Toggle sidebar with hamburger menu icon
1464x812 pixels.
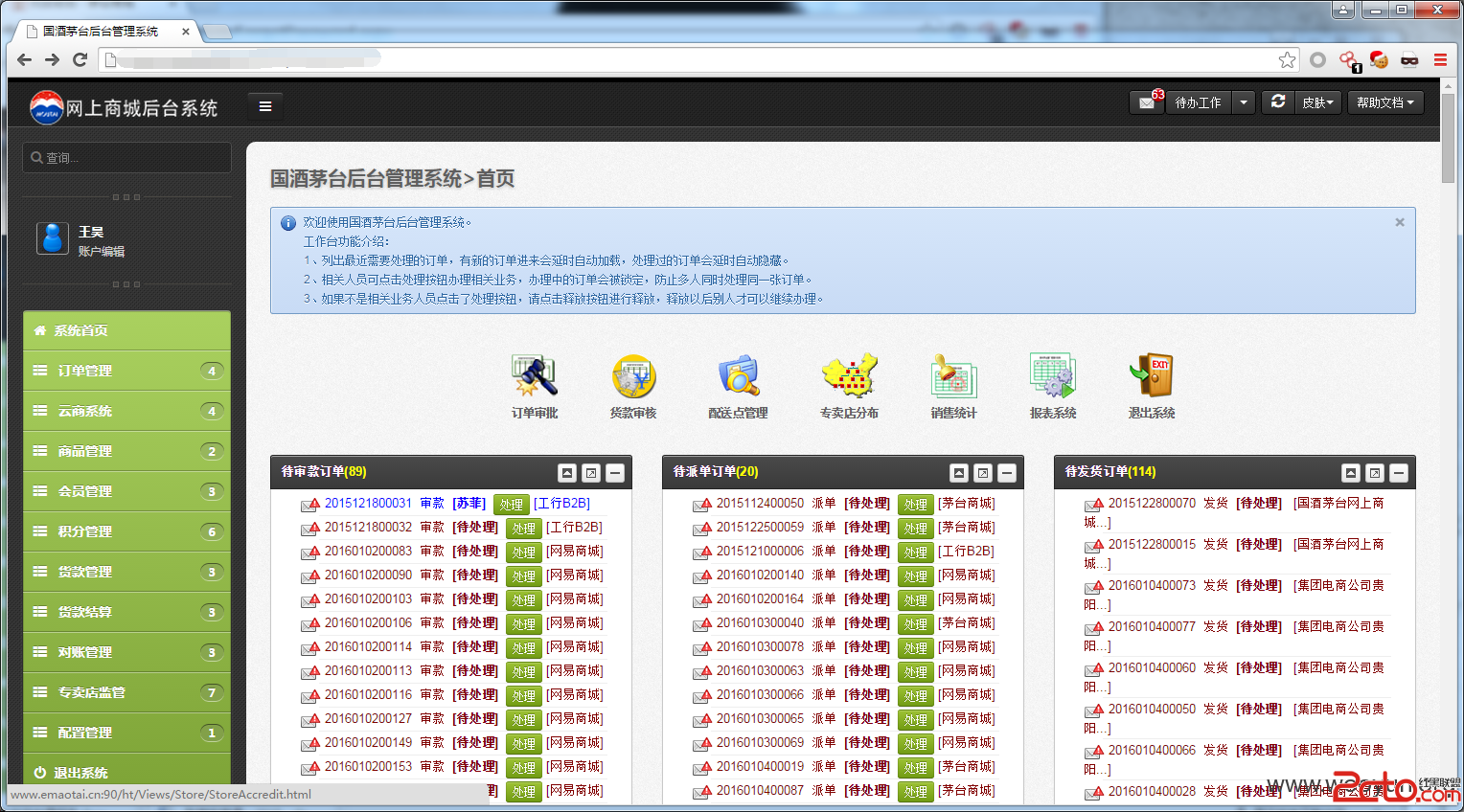coord(265,106)
